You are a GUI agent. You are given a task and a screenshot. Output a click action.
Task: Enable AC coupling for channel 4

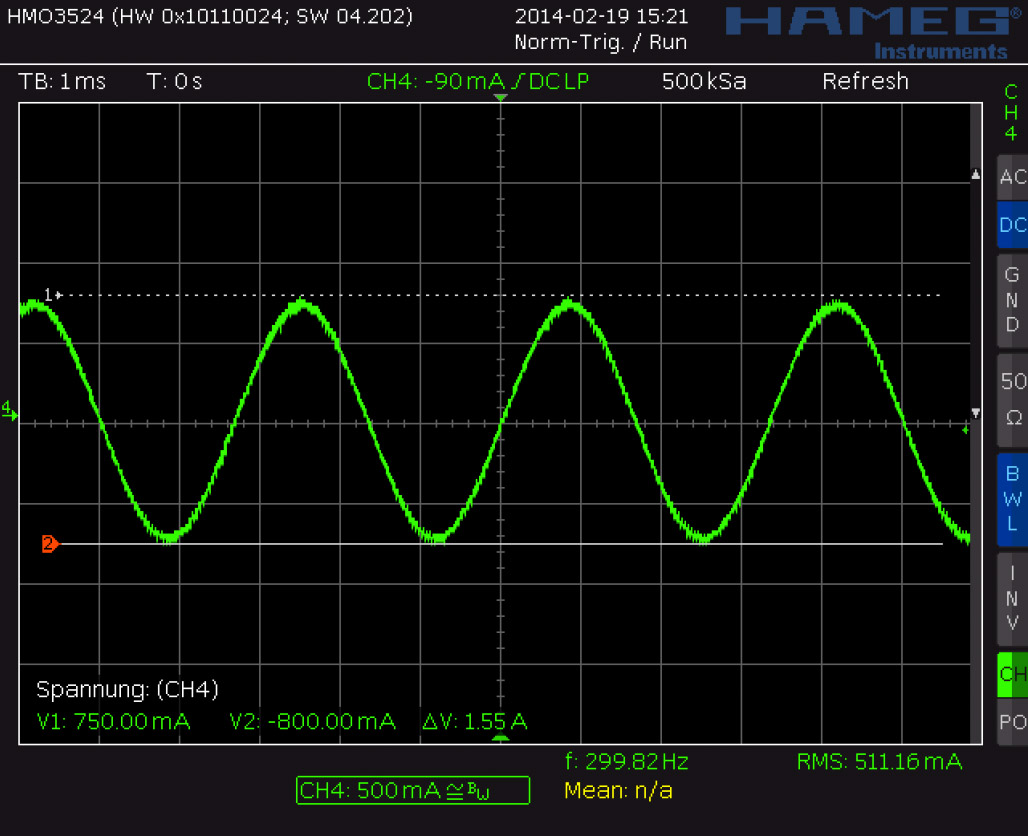(1012, 177)
